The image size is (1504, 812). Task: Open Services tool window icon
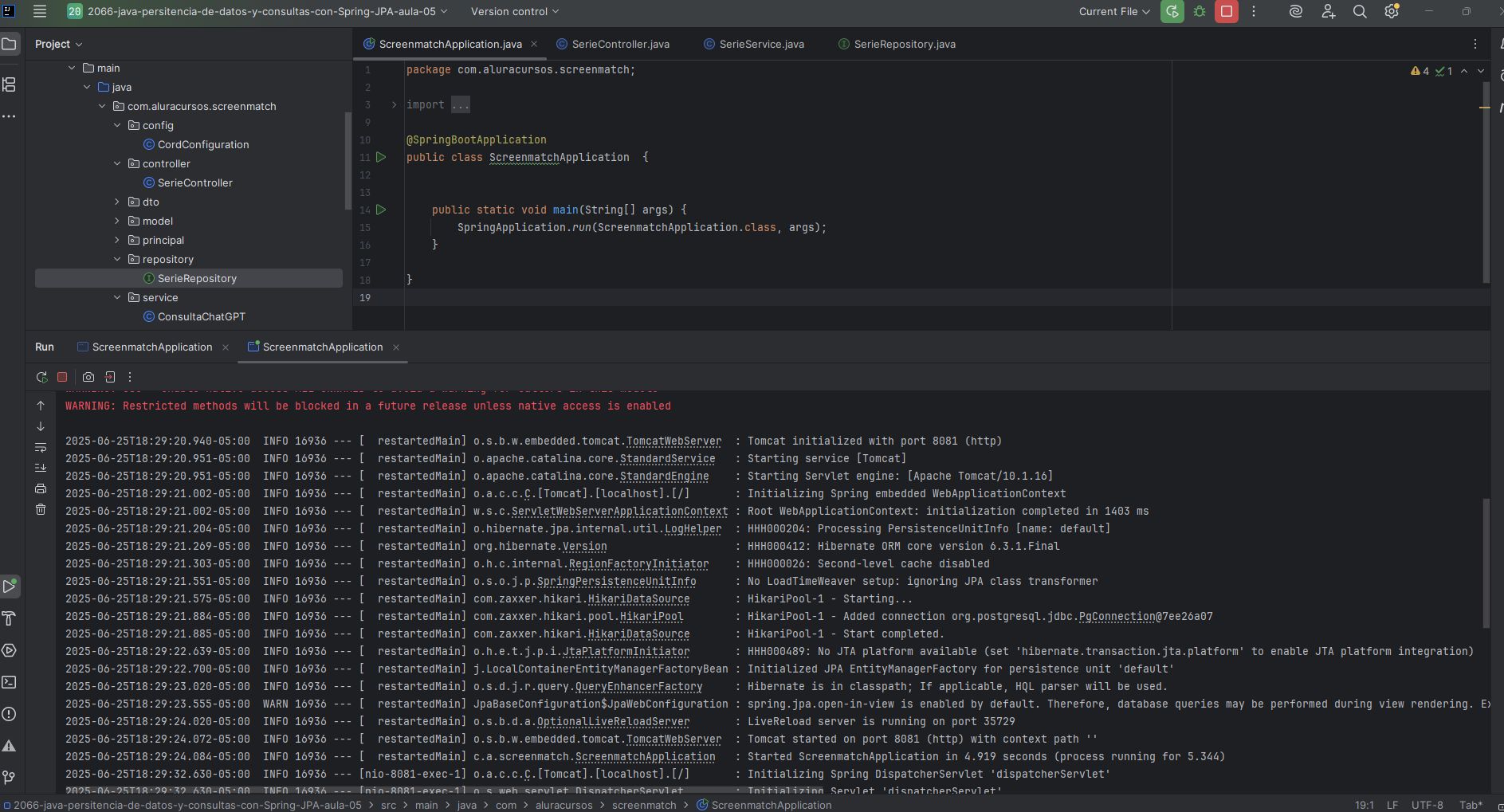10,650
